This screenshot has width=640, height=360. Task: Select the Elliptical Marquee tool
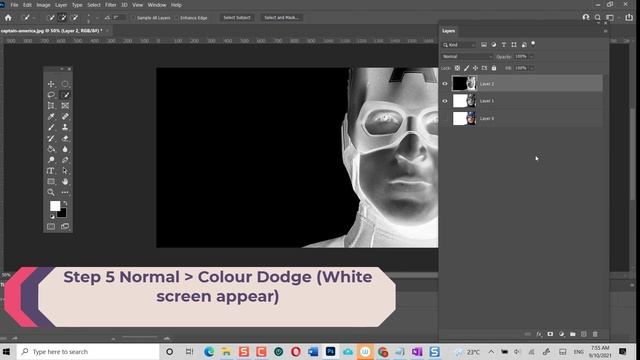tap(65, 84)
